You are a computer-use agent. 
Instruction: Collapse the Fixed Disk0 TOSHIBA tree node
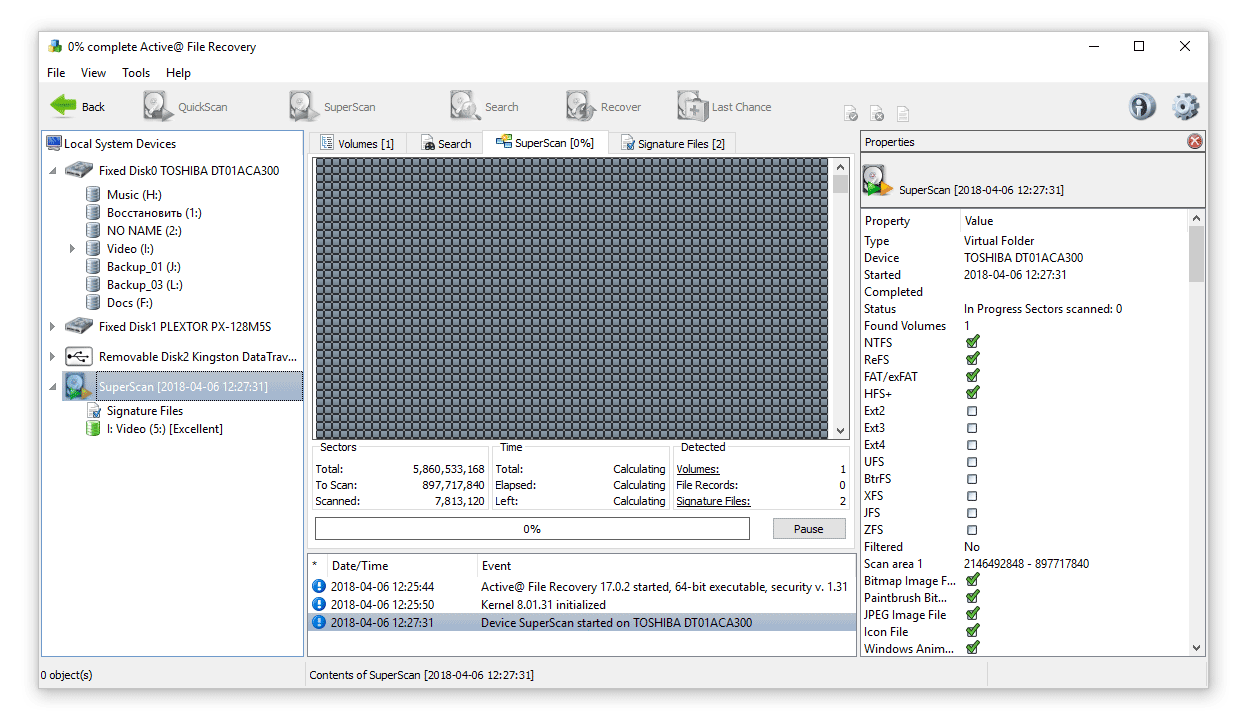point(53,171)
